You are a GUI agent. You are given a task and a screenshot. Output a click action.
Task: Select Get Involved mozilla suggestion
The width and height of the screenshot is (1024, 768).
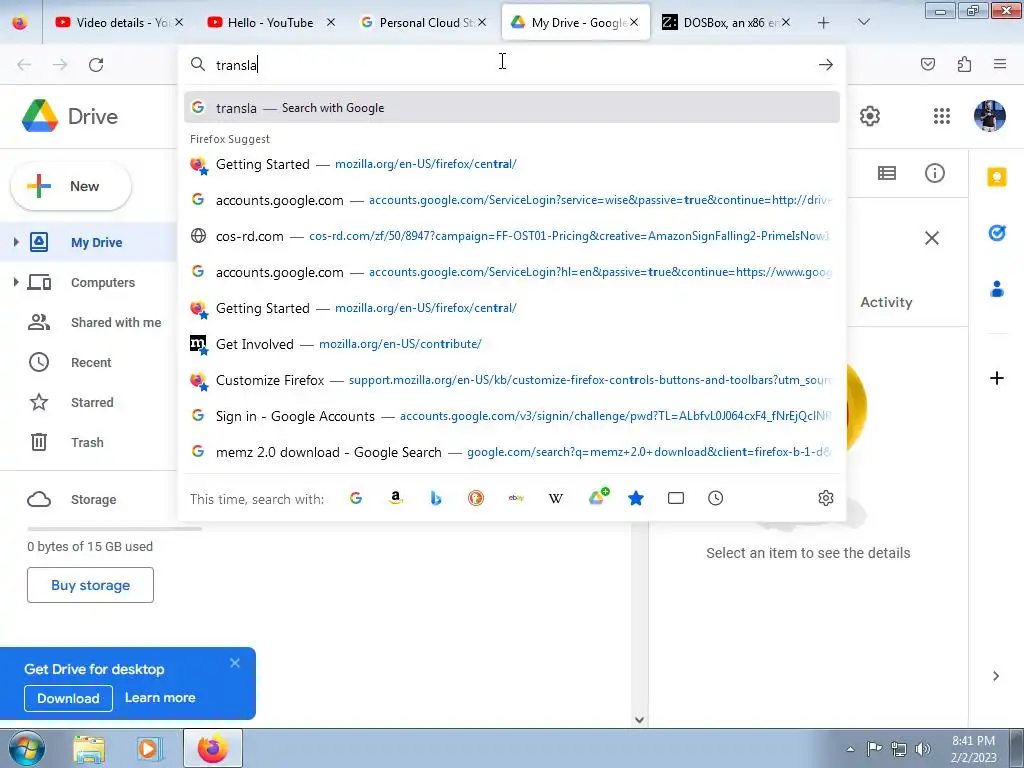tap(512, 344)
